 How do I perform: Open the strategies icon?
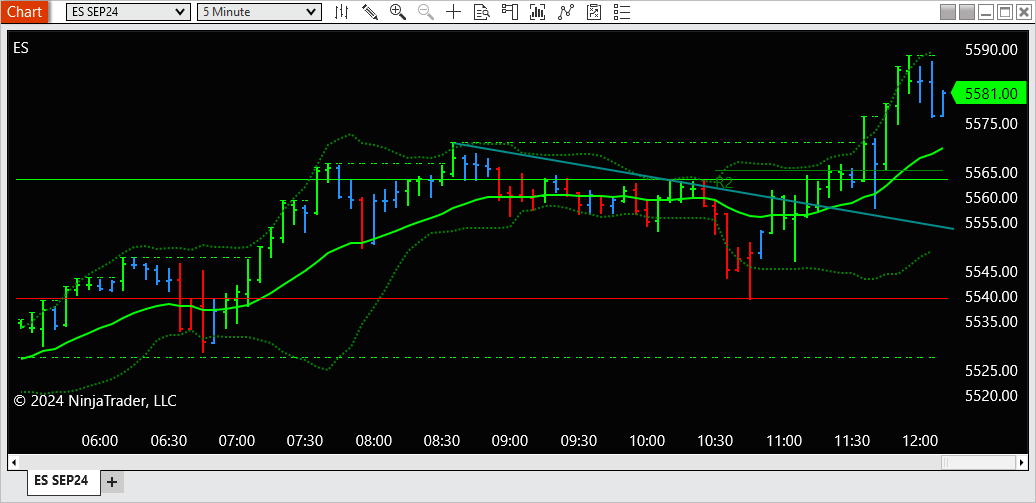click(x=593, y=11)
